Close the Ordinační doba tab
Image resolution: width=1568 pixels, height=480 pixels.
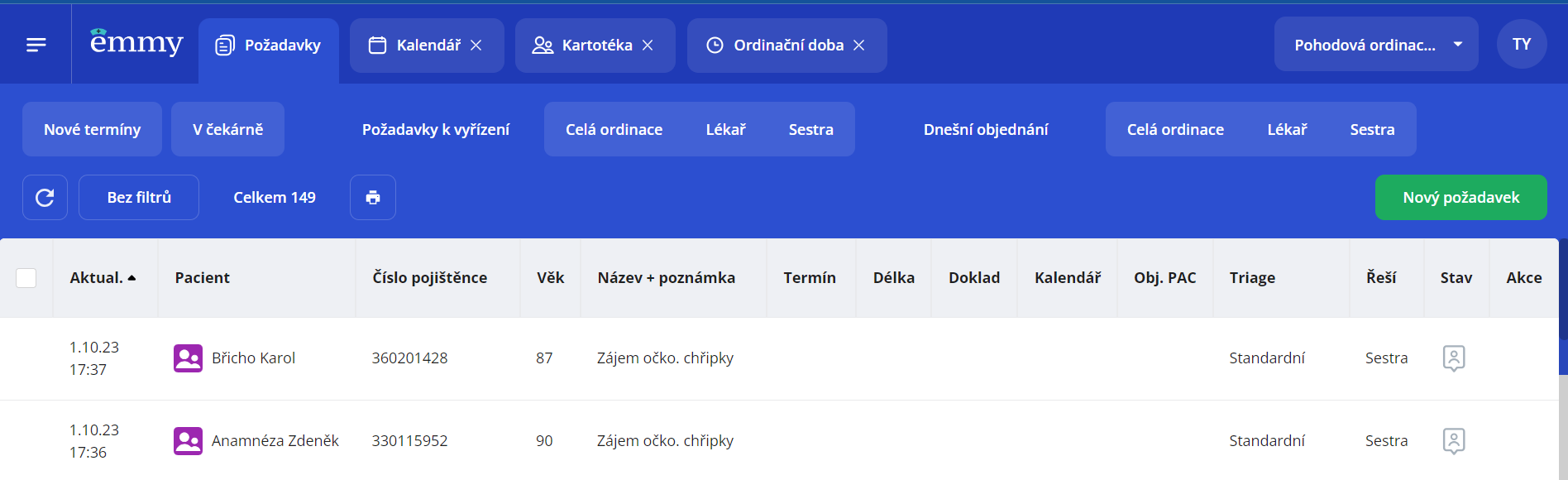click(859, 46)
